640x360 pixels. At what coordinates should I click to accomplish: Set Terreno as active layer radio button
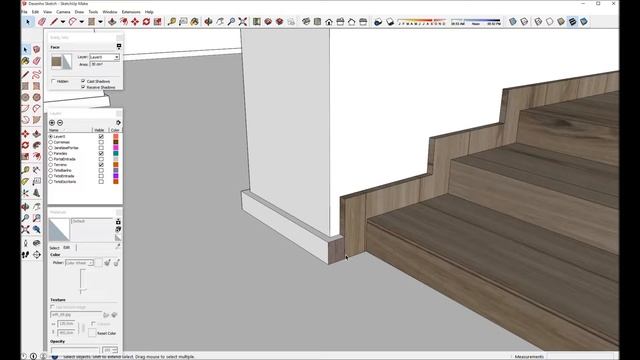(51, 164)
